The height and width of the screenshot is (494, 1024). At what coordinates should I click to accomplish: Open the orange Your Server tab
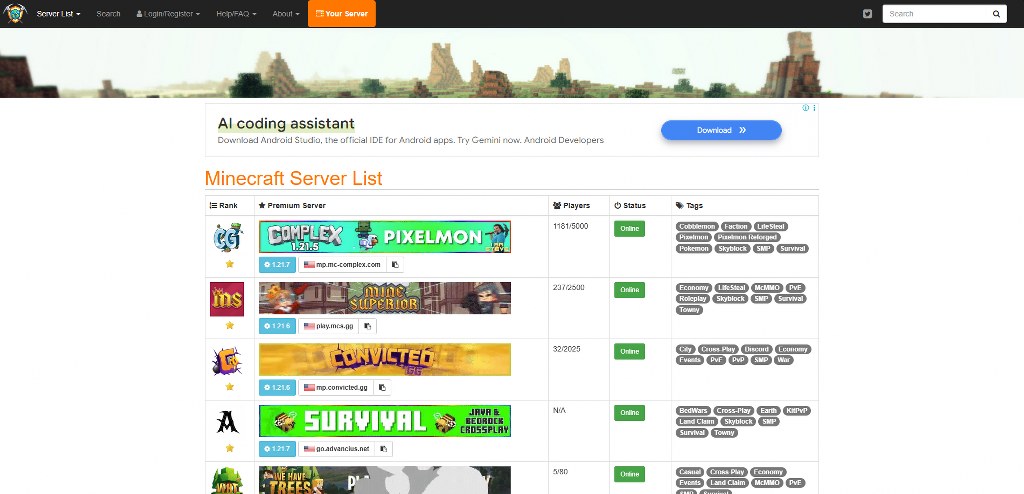coord(341,14)
